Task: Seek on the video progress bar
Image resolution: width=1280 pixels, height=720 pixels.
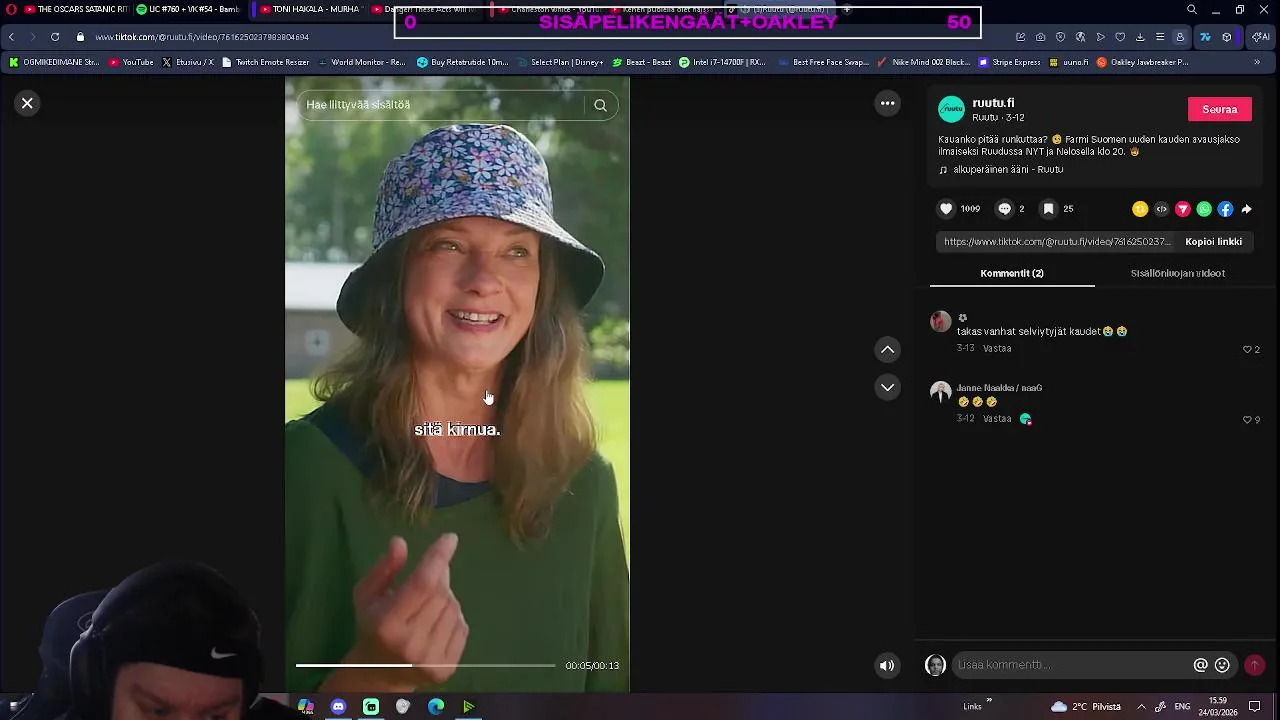Action: [425, 665]
